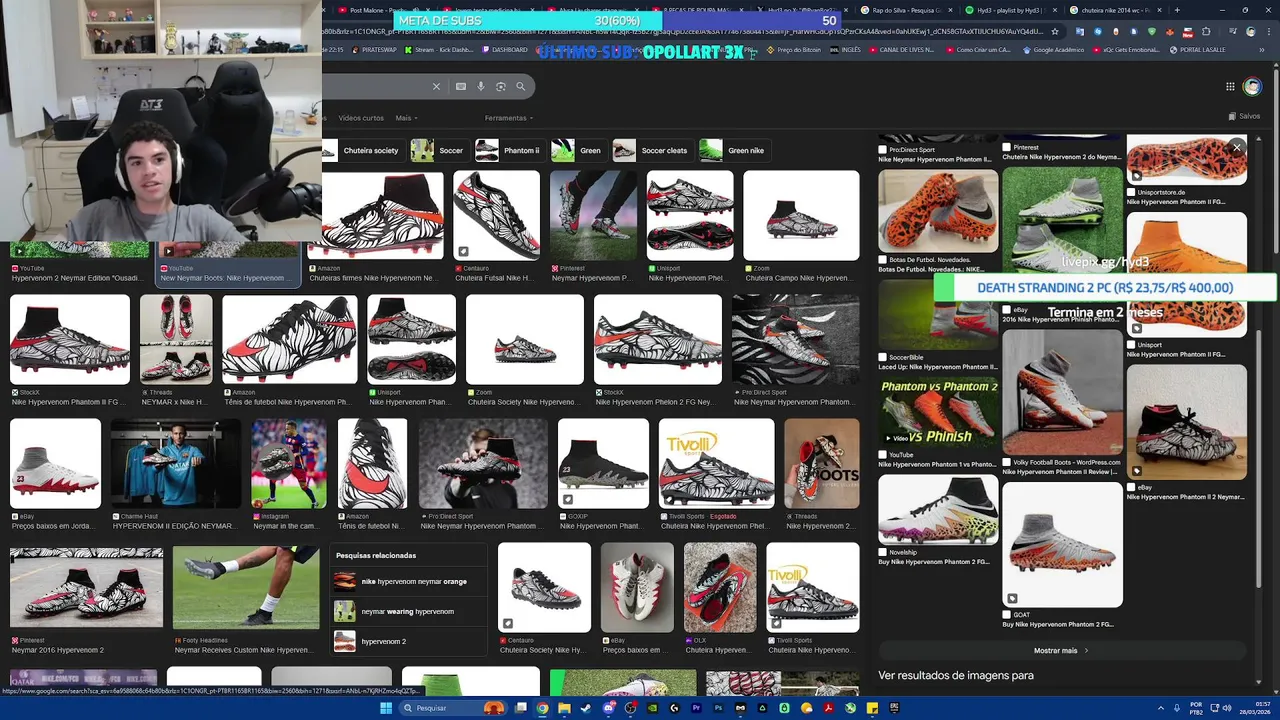Open the OLX Chuteira Hypervenom result
Viewport: 1280px width, 720px height.
click(x=720, y=588)
